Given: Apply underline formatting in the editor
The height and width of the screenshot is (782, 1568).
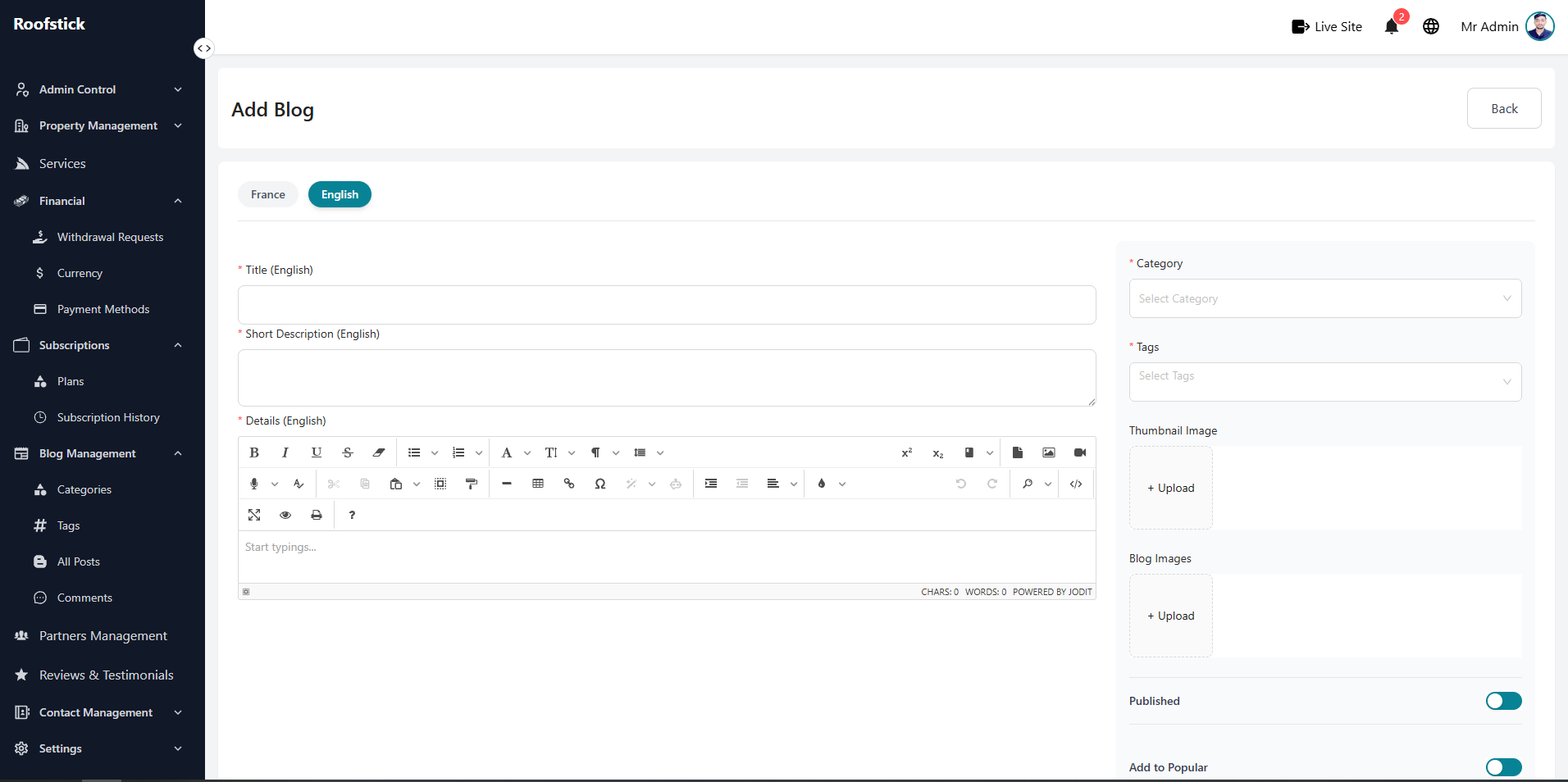Looking at the screenshot, I should (x=317, y=452).
